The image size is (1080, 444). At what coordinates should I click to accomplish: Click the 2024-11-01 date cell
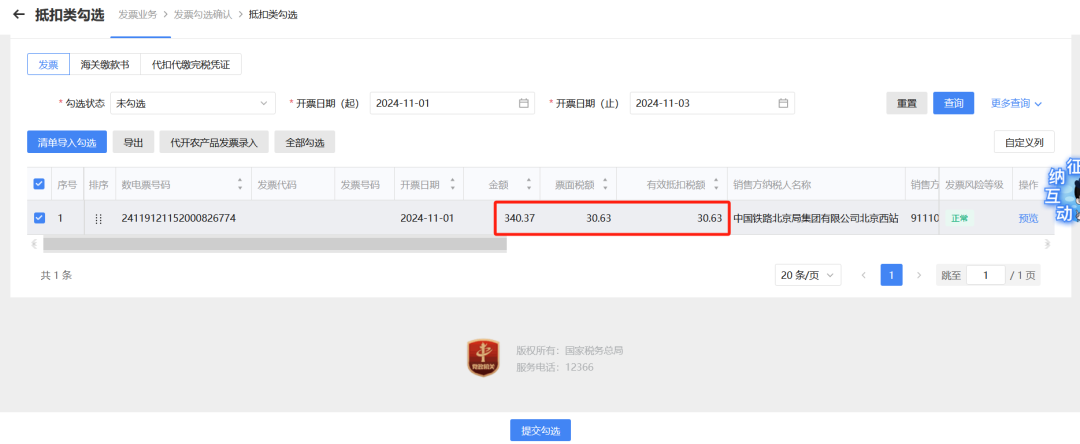[x=427, y=218]
